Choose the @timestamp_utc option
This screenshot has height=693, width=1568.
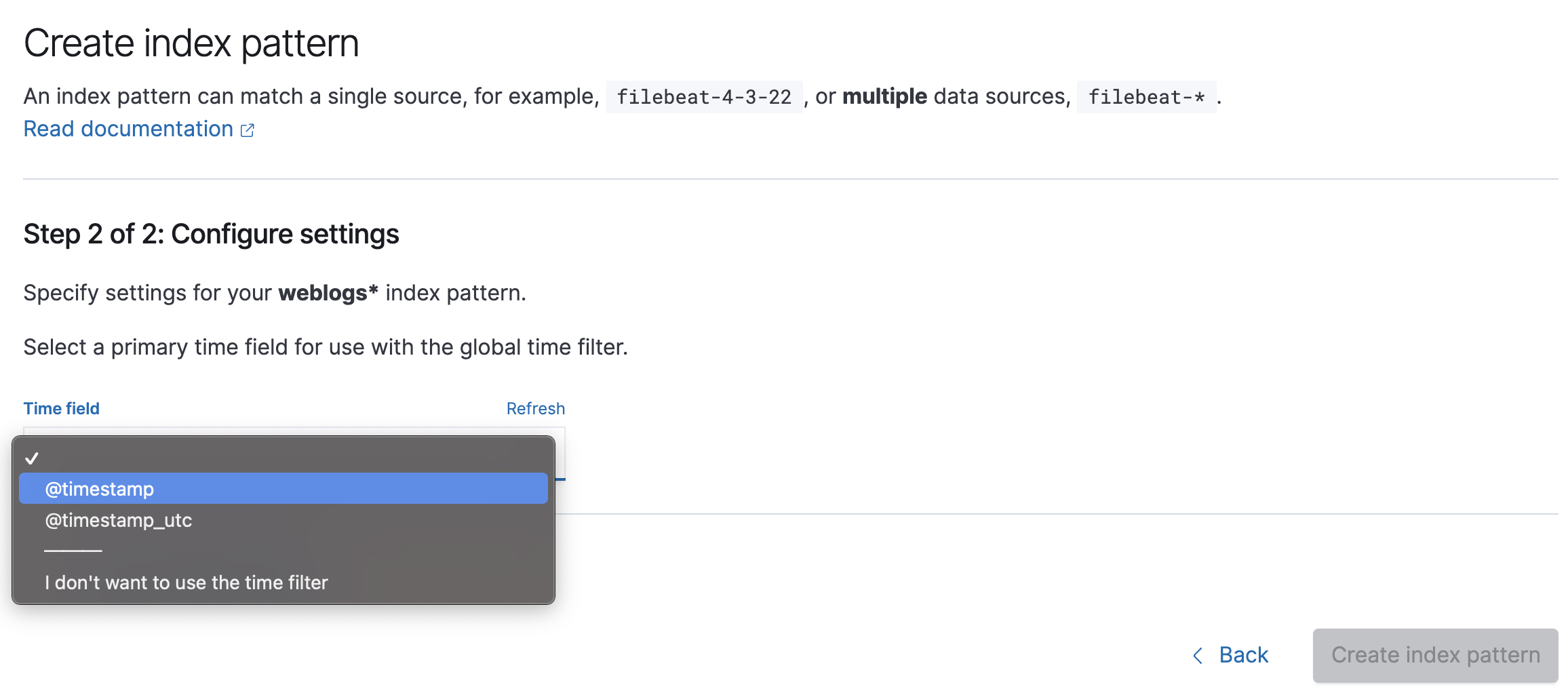pos(283,520)
